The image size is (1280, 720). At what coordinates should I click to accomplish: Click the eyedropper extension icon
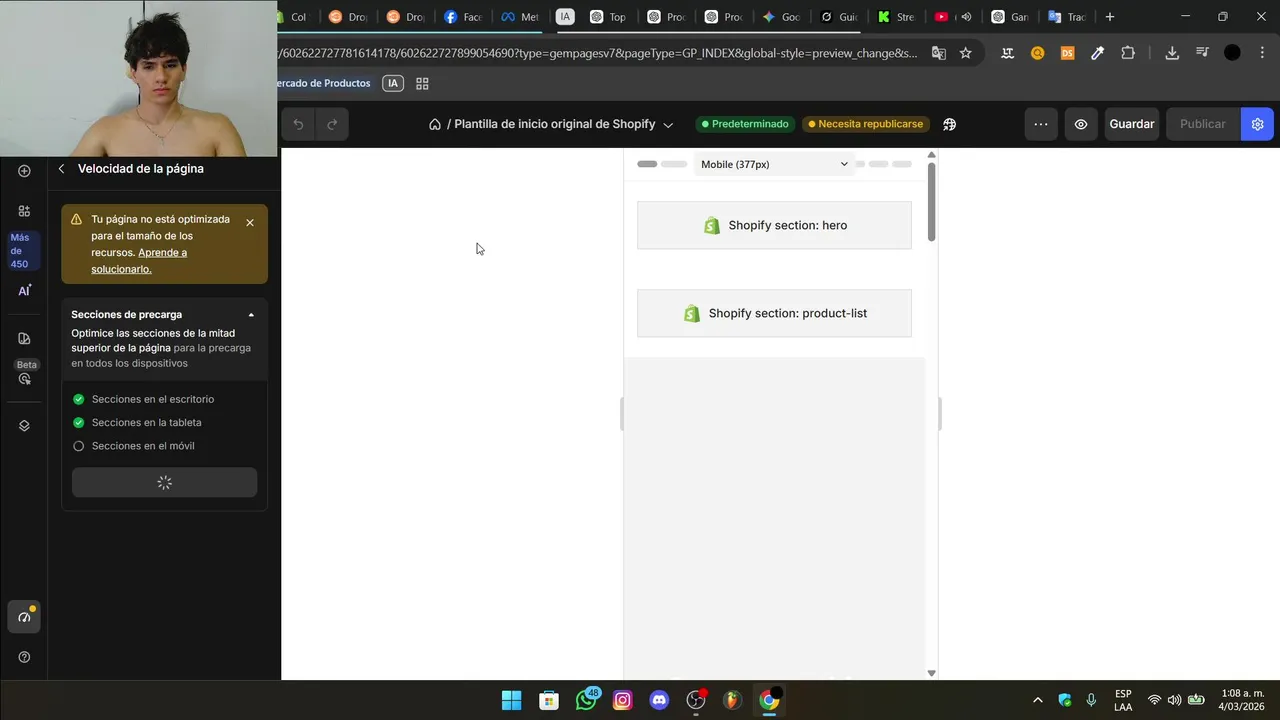click(x=1097, y=53)
